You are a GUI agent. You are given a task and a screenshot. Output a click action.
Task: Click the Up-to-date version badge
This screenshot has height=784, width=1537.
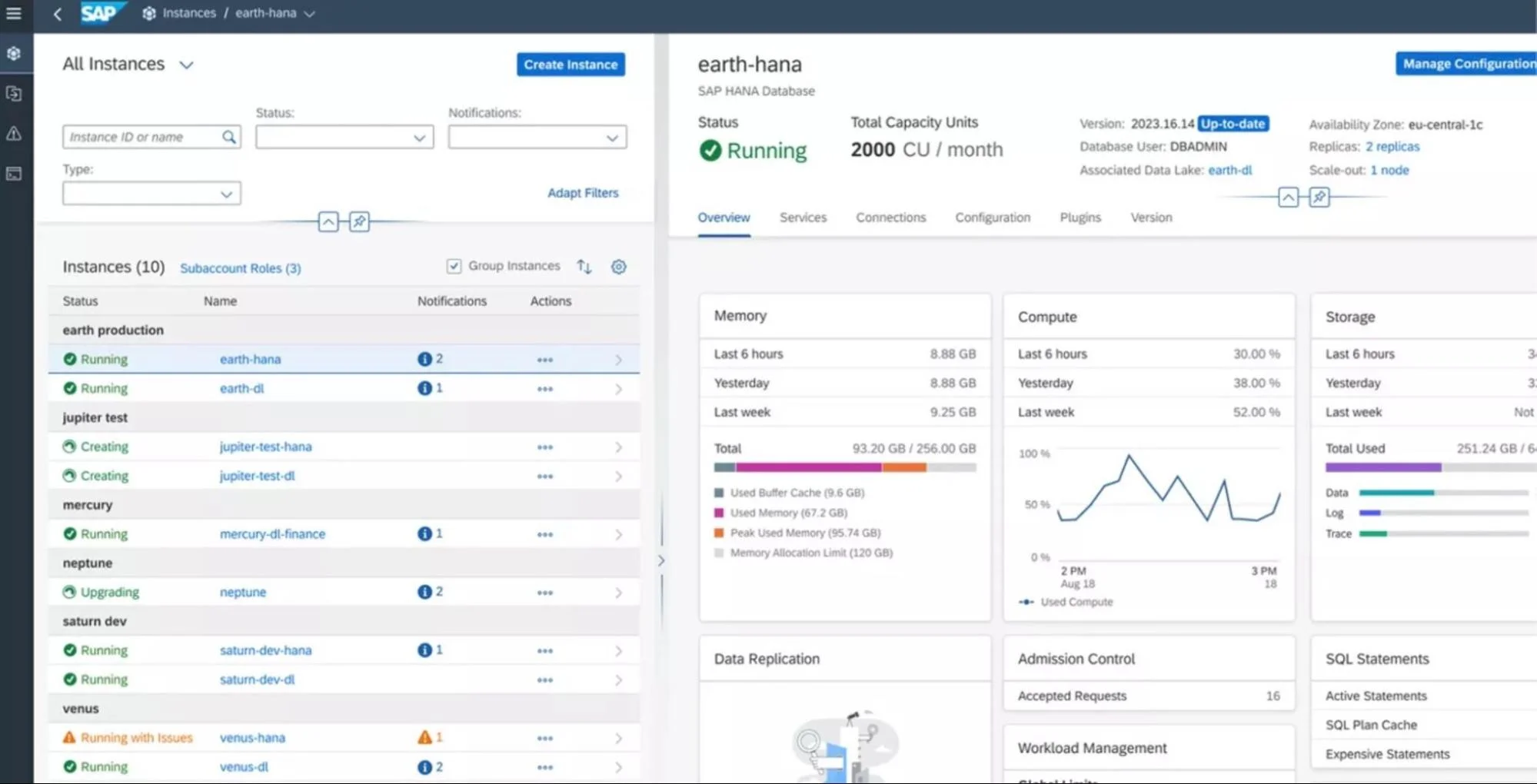click(x=1233, y=124)
